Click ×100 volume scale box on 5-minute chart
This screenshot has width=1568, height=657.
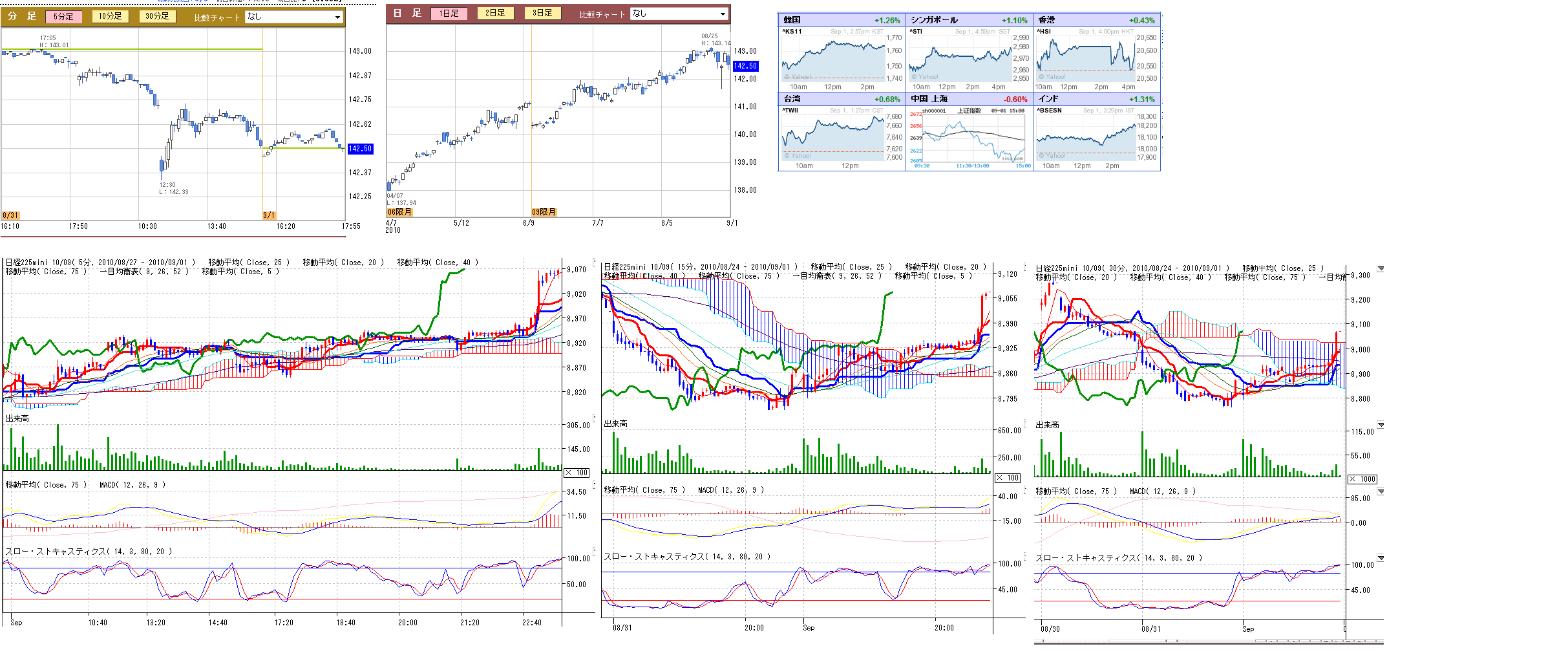(x=577, y=473)
